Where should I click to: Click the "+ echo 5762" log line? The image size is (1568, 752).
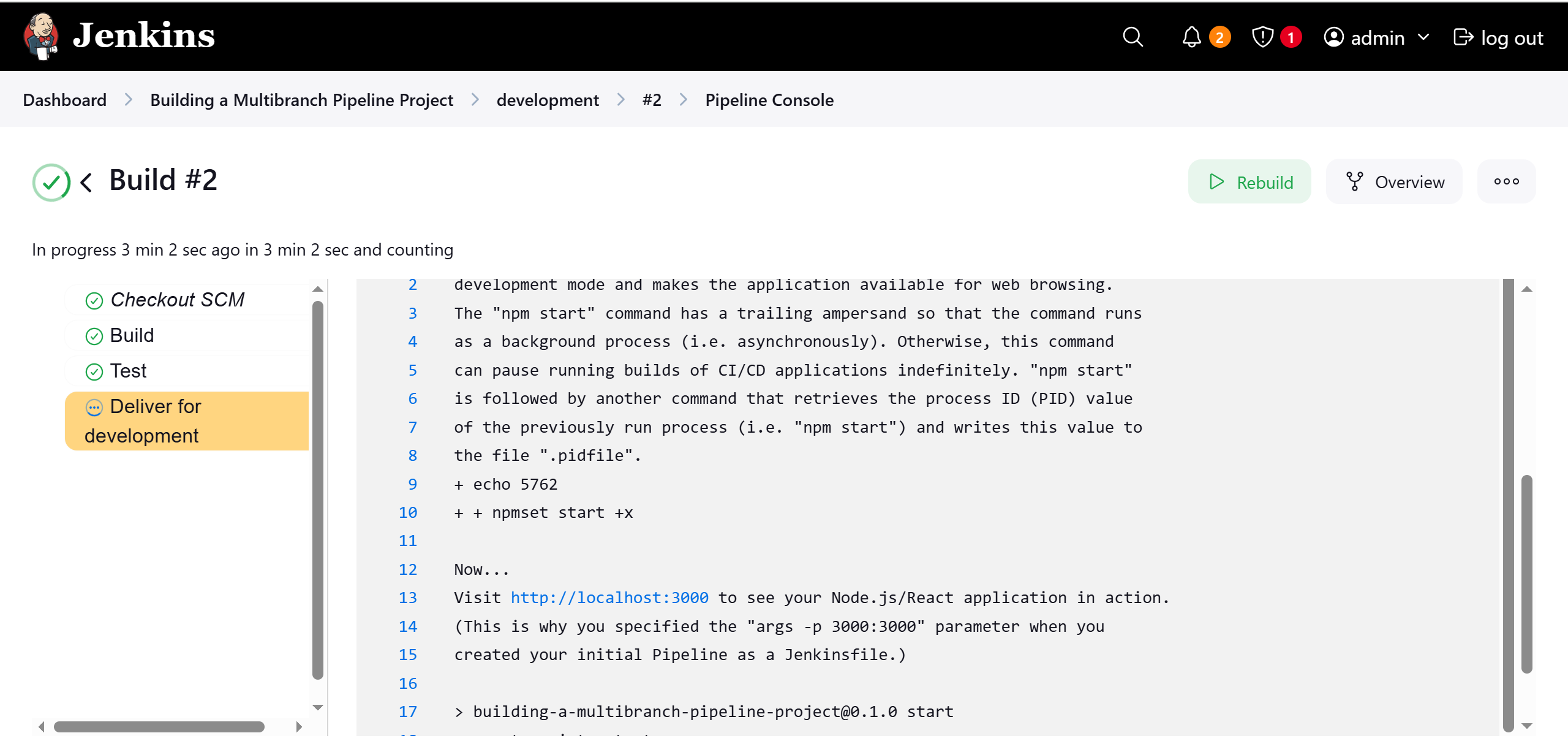click(506, 484)
